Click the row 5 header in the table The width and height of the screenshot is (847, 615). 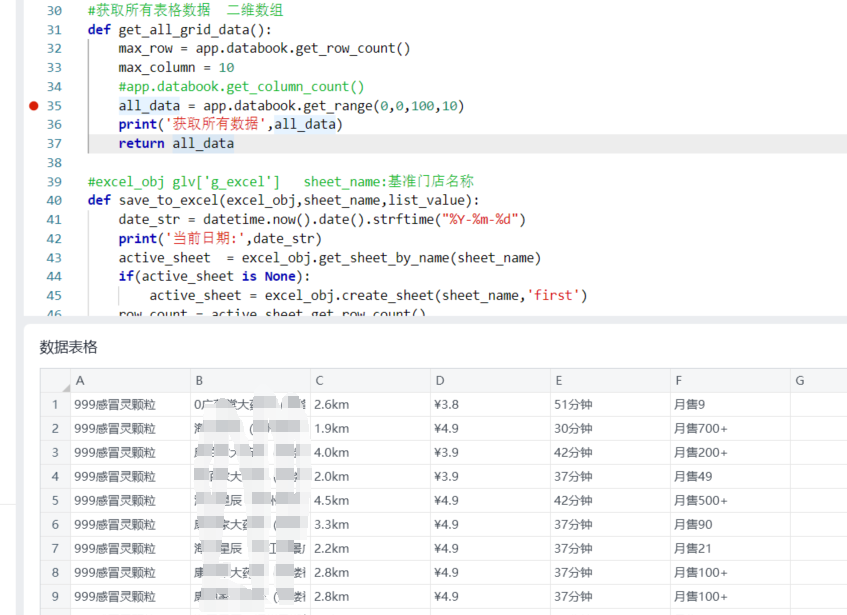pos(55,501)
